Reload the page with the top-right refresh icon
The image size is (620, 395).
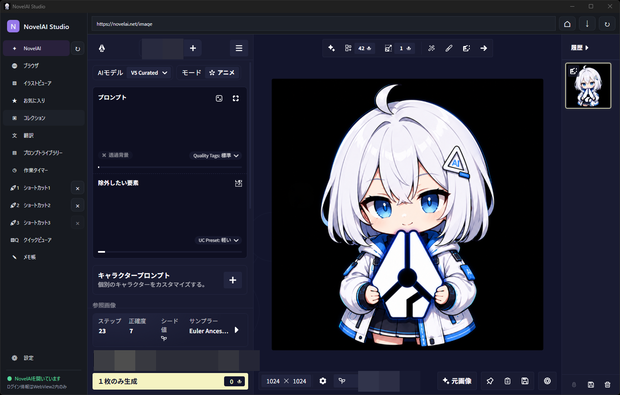[607, 24]
